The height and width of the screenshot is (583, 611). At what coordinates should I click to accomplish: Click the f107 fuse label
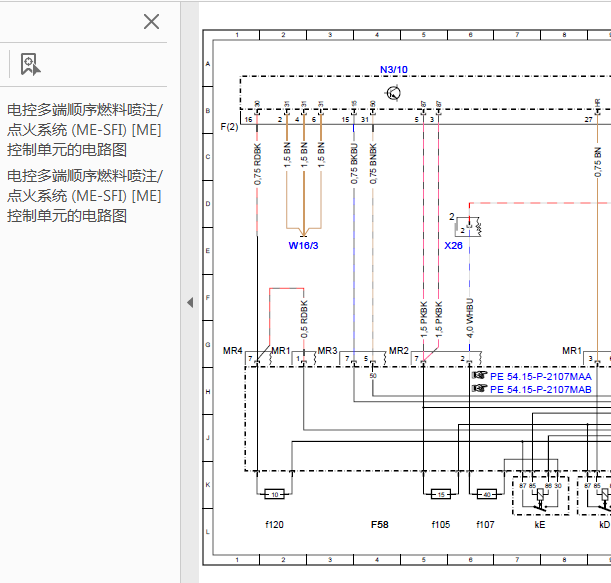pyautogui.click(x=485, y=525)
